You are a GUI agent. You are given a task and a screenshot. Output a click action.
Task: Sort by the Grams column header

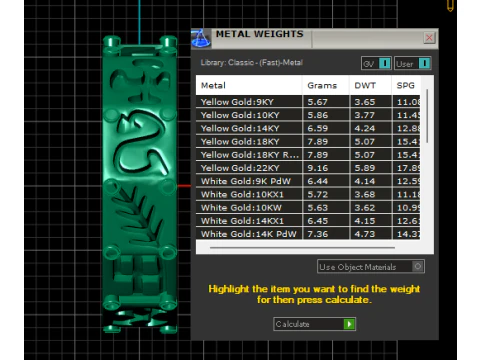[326, 85]
